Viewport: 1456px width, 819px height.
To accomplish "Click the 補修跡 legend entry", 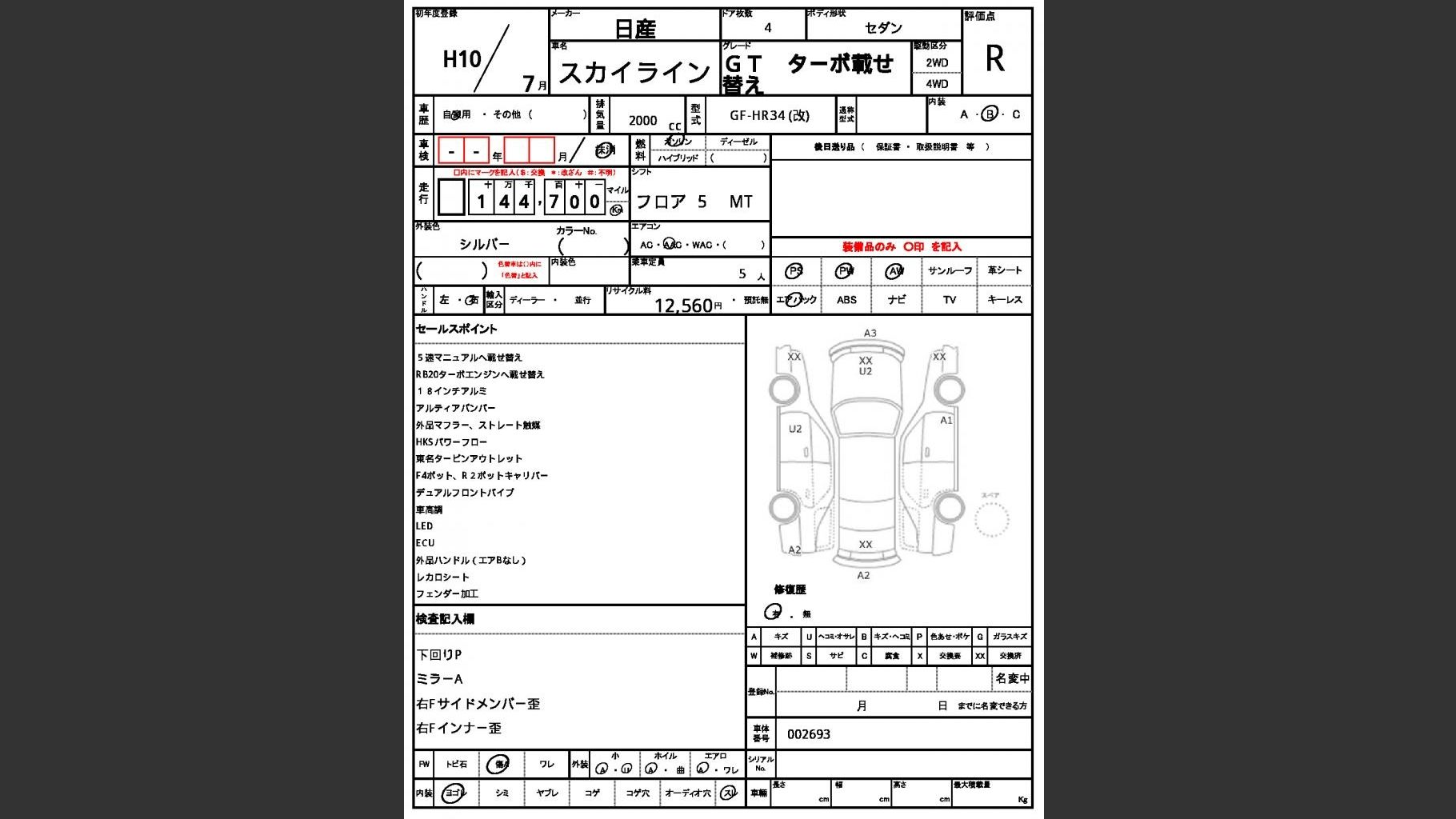I will [x=781, y=656].
